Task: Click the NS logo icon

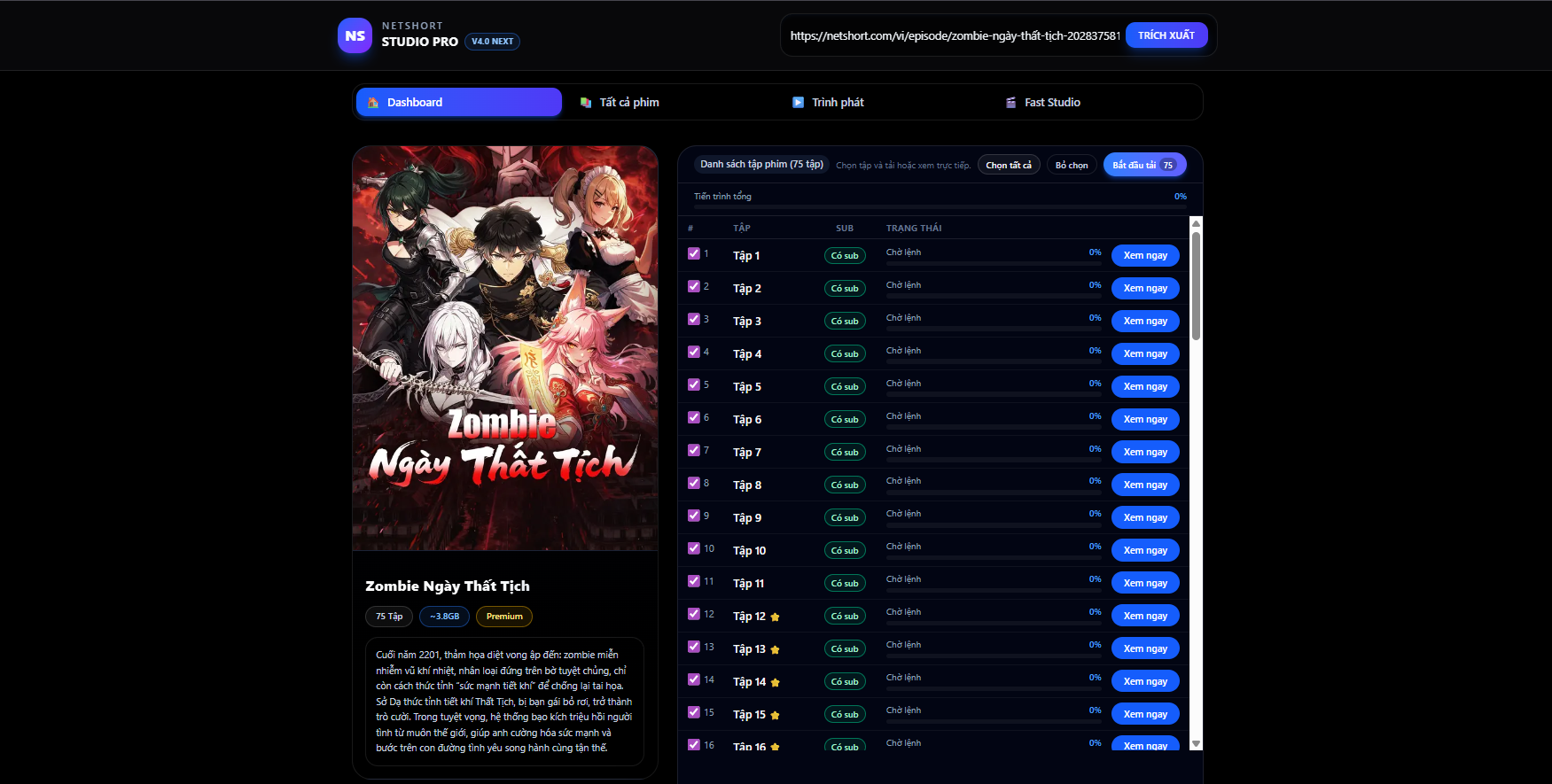Action: click(x=355, y=35)
